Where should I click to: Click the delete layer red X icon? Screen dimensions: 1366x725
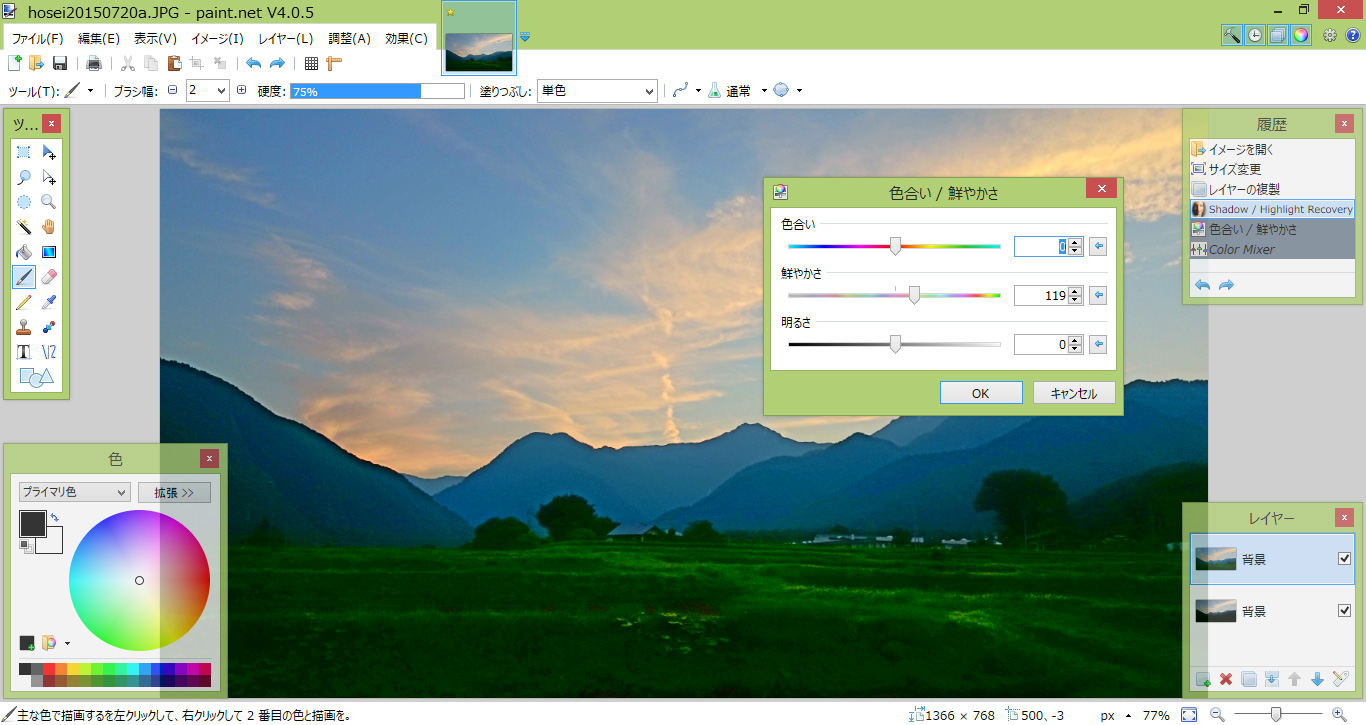pyautogui.click(x=1226, y=679)
